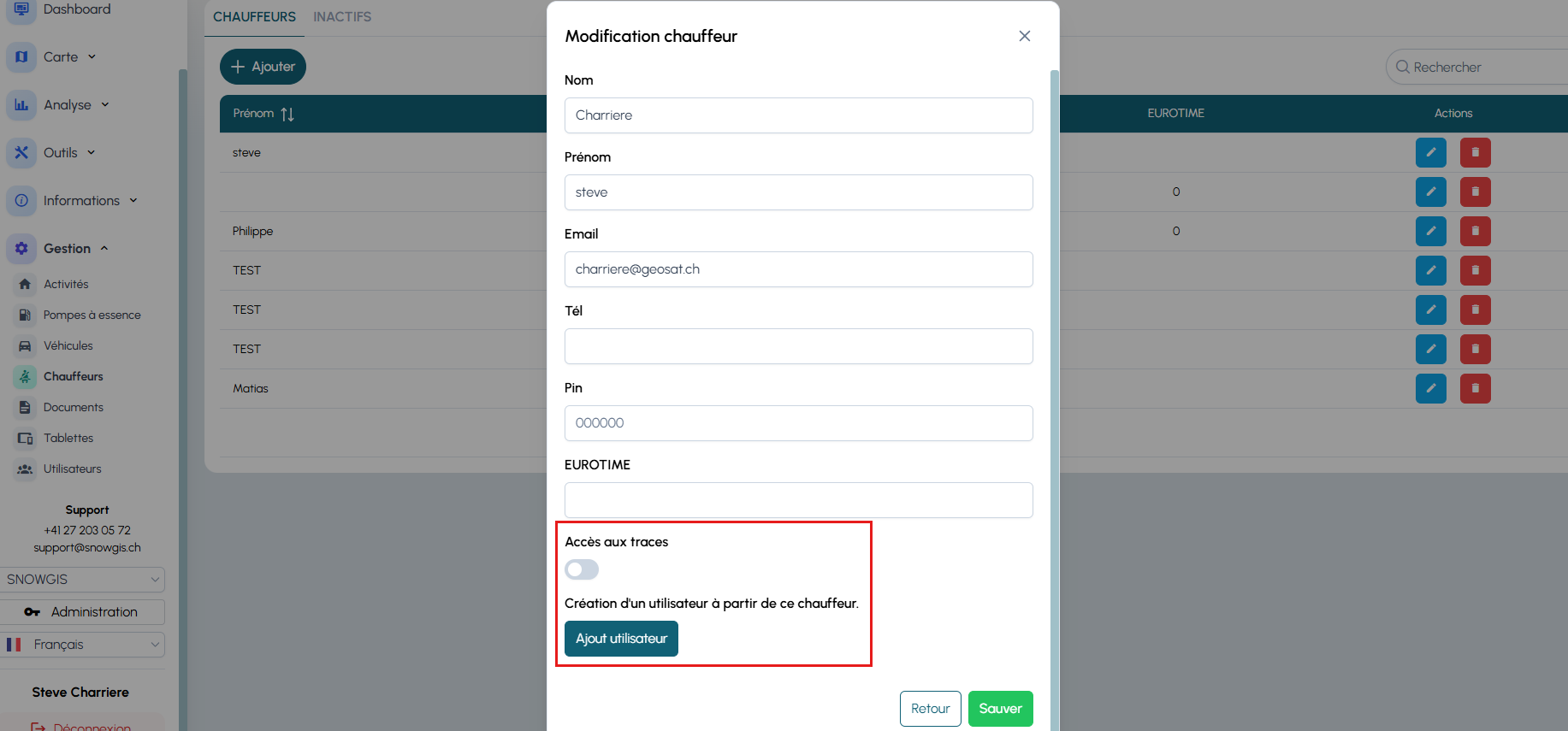Open Utilisateurs in the Gestion menu

[72, 469]
